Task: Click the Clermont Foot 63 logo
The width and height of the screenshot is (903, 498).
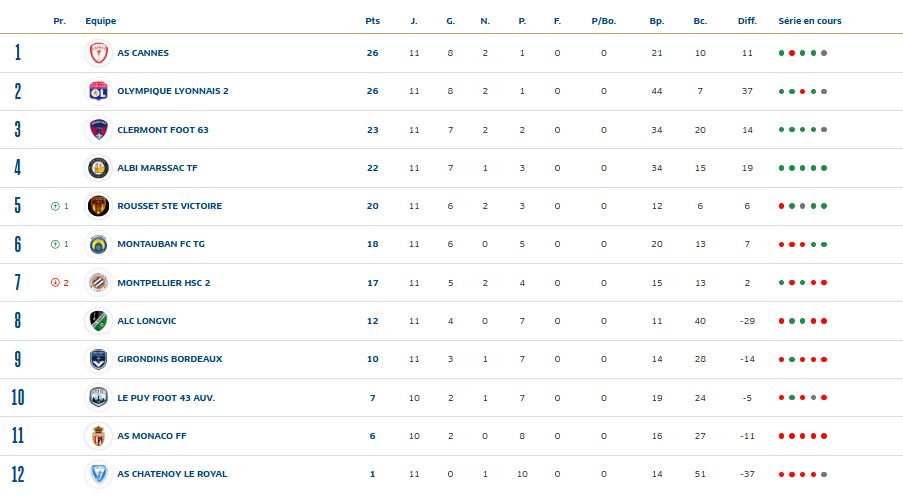Action: click(x=98, y=129)
